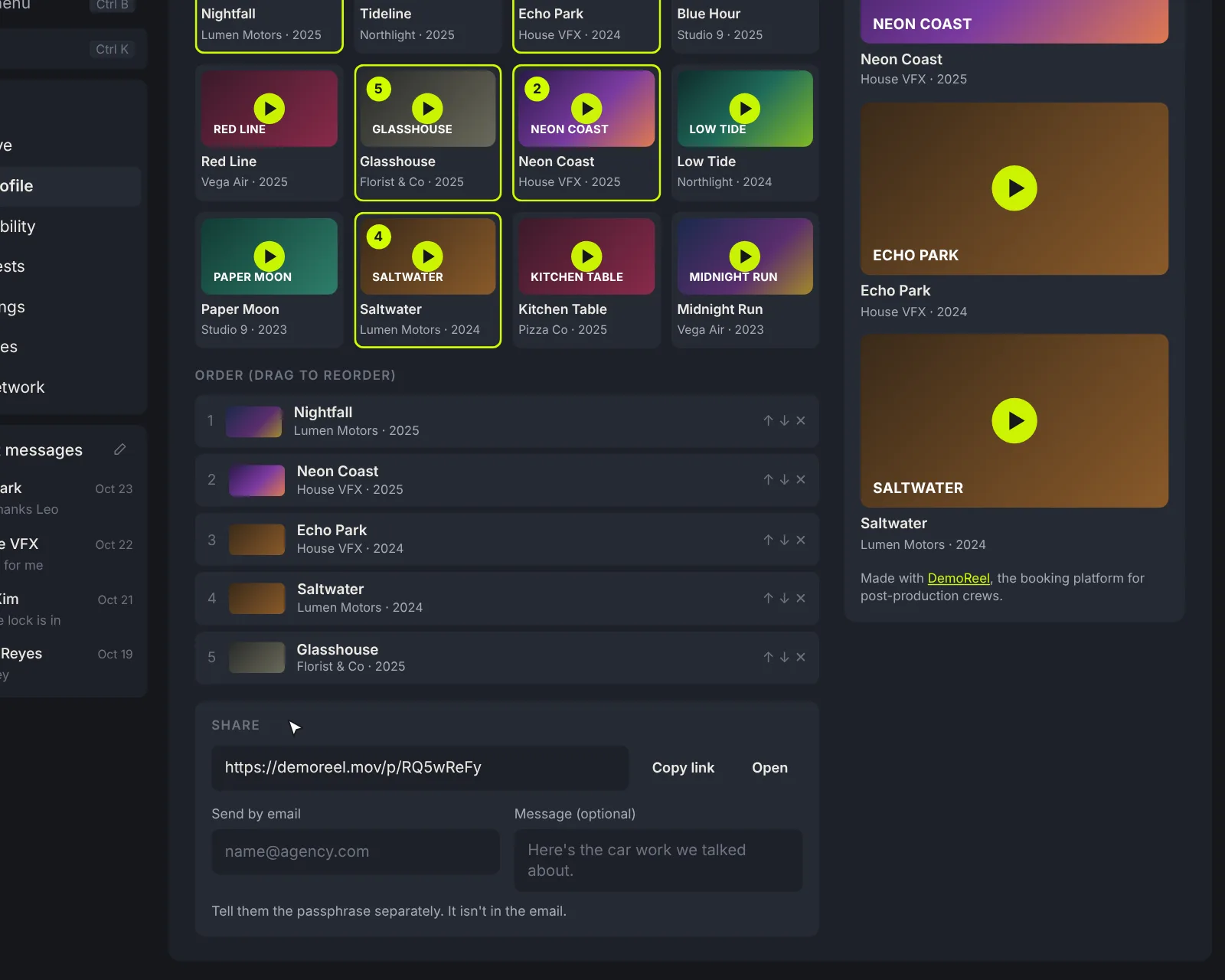1225x980 pixels.
Task: Move Nightfall down in the order
Action: [x=785, y=420]
